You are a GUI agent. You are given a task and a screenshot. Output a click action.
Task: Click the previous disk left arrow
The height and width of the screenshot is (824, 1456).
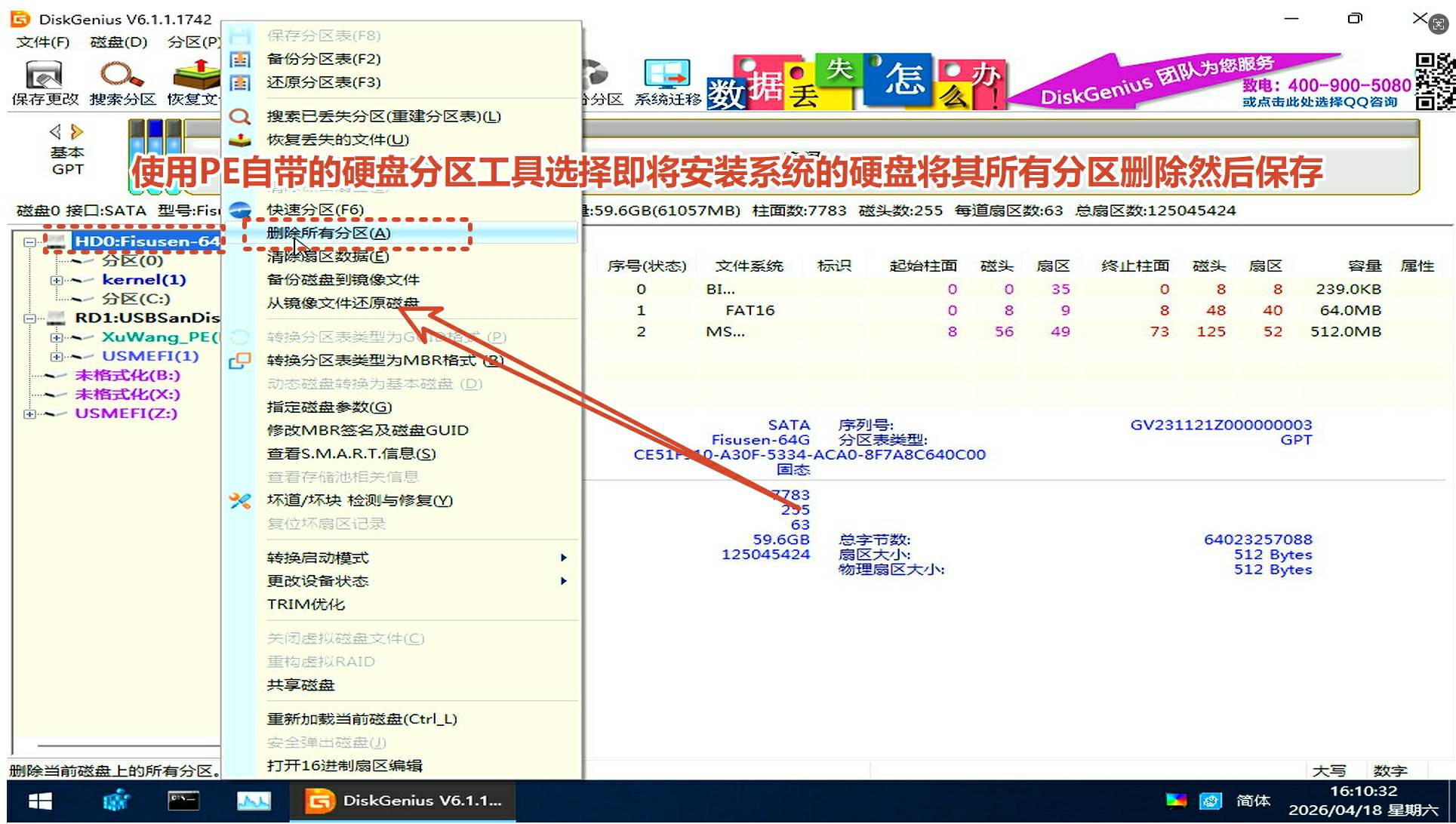(55, 132)
